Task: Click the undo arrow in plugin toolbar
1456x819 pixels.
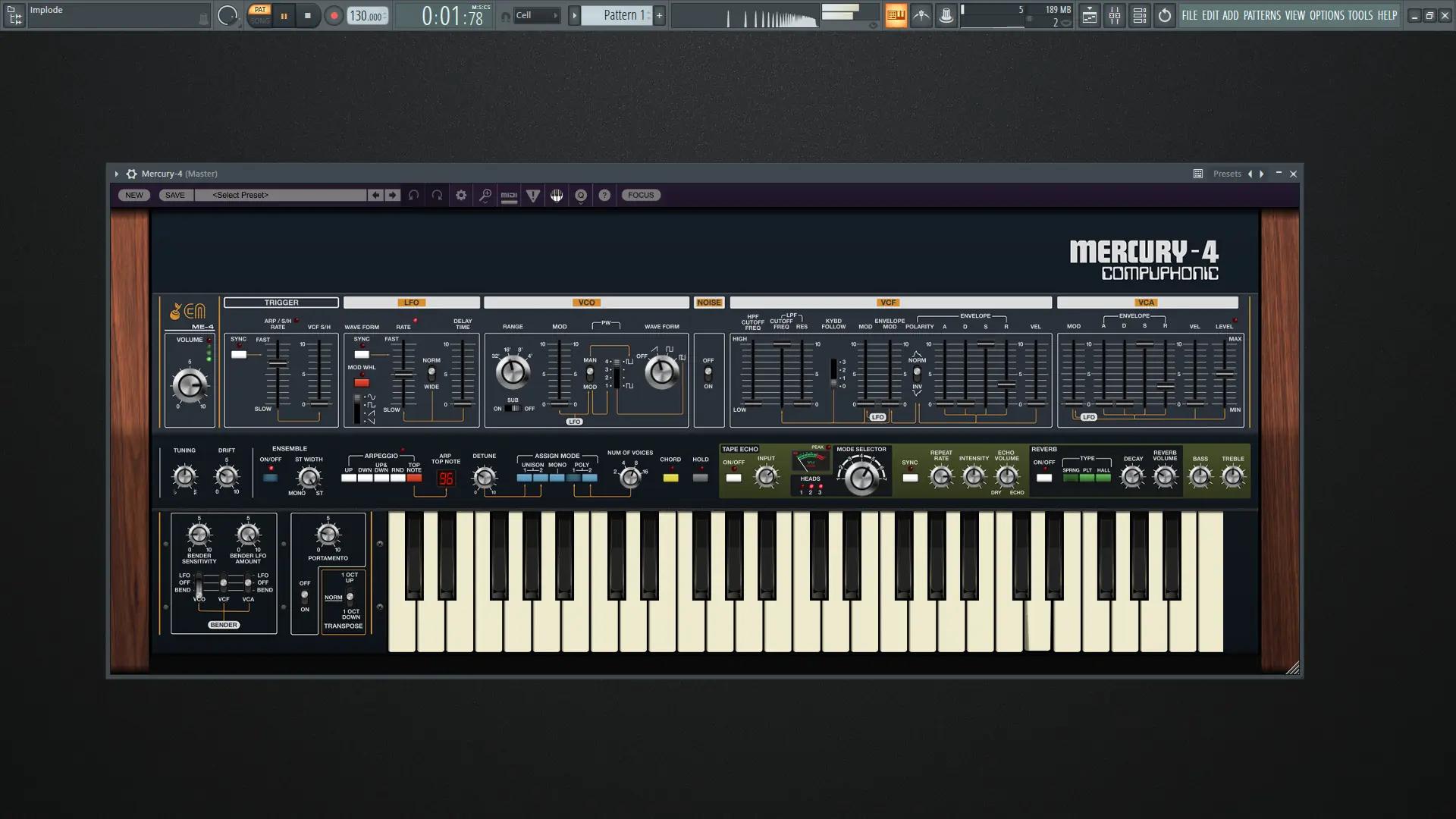Action: 413,195
